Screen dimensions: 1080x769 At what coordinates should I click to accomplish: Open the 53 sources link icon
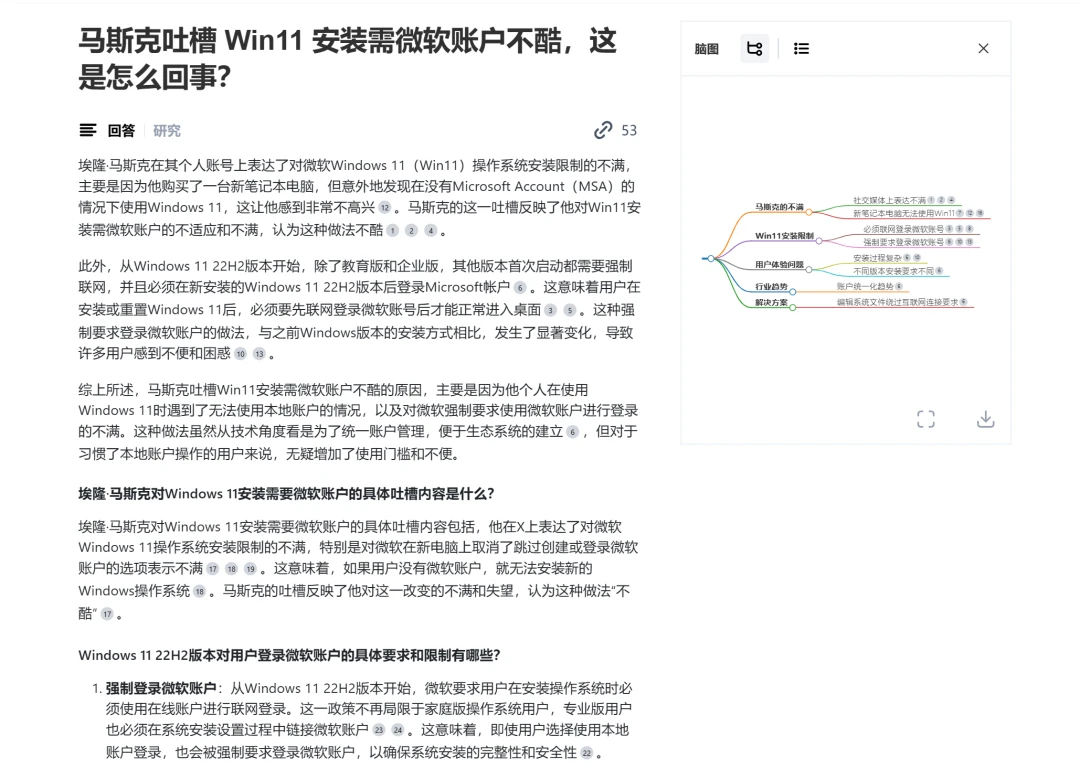click(603, 130)
